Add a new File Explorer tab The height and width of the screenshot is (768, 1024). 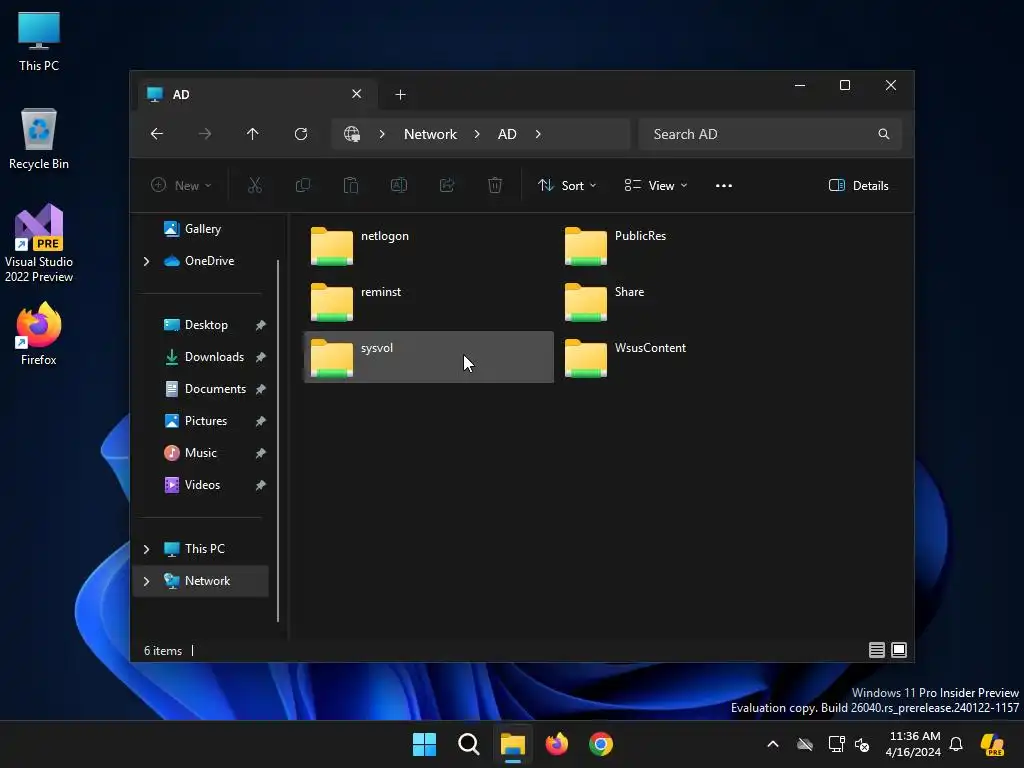point(400,95)
